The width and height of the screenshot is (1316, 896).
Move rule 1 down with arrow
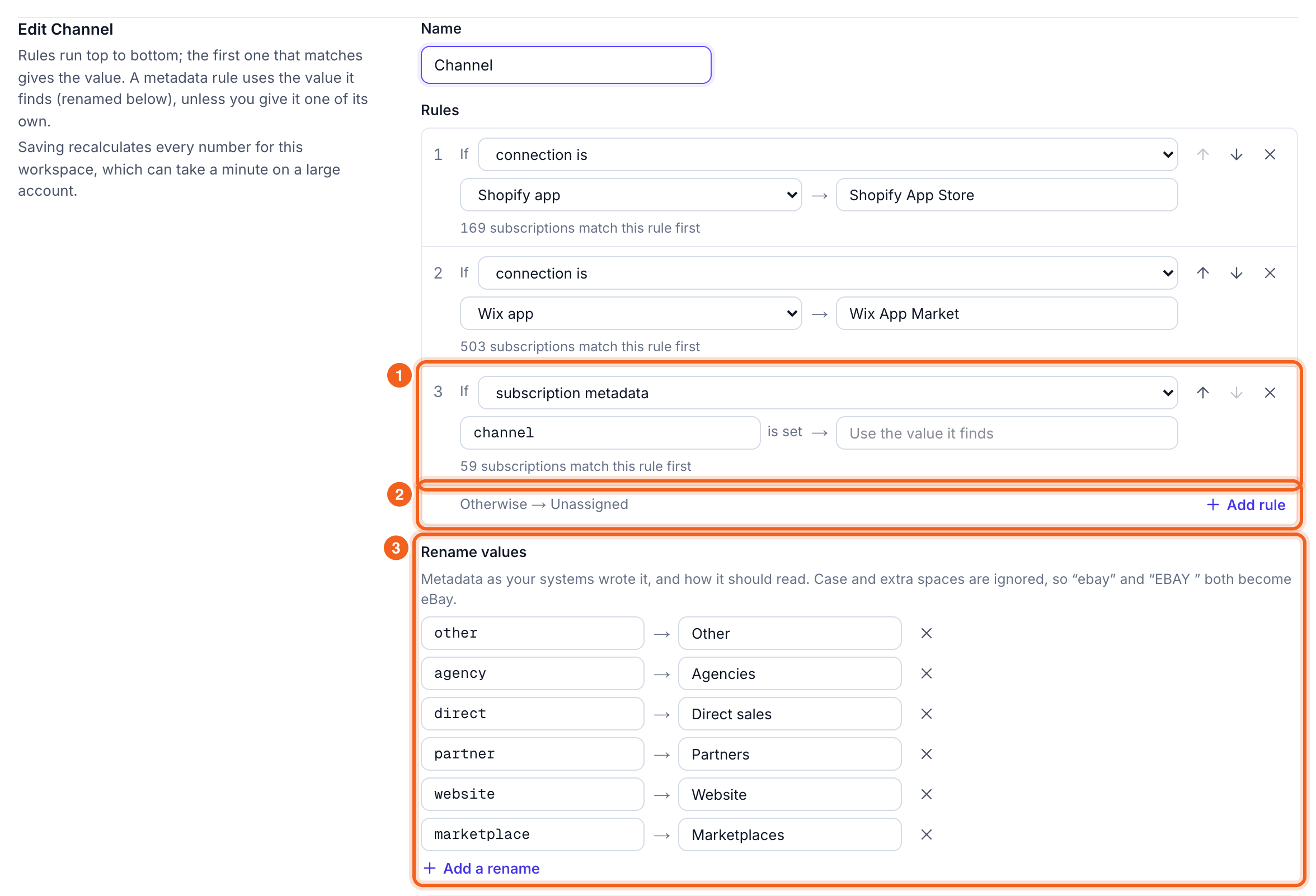(x=1236, y=154)
